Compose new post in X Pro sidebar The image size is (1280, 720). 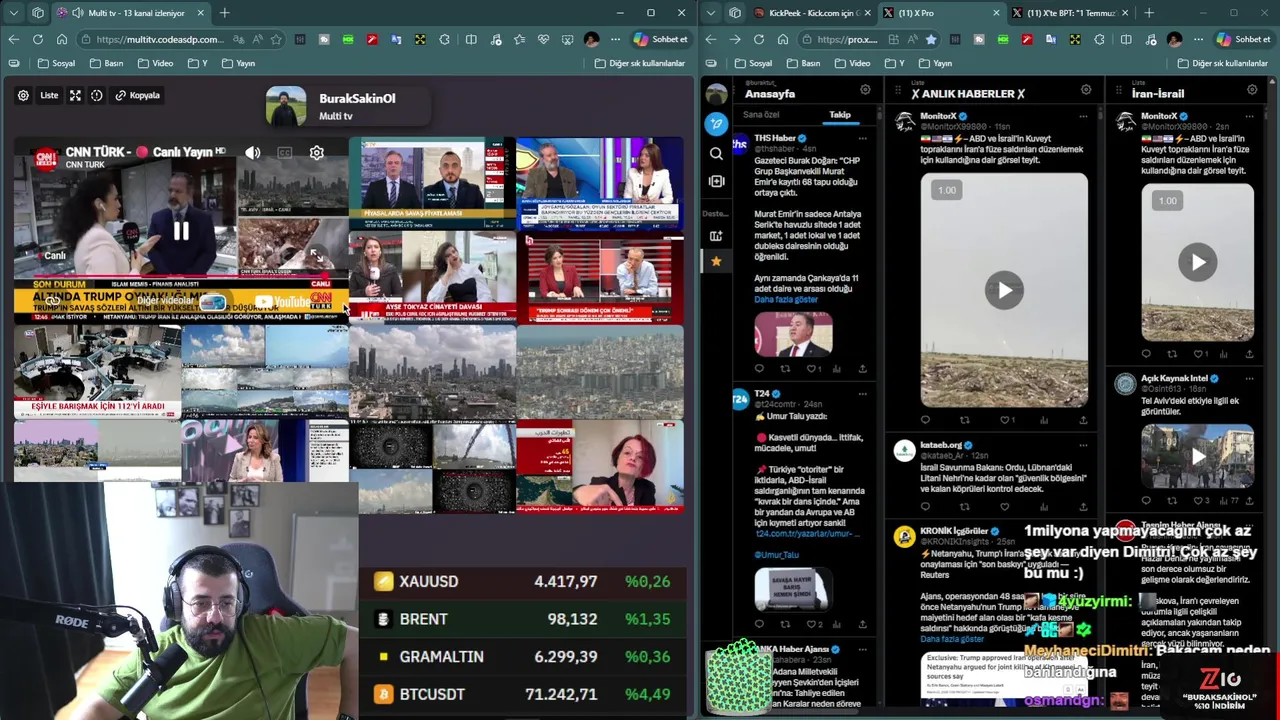click(716, 124)
